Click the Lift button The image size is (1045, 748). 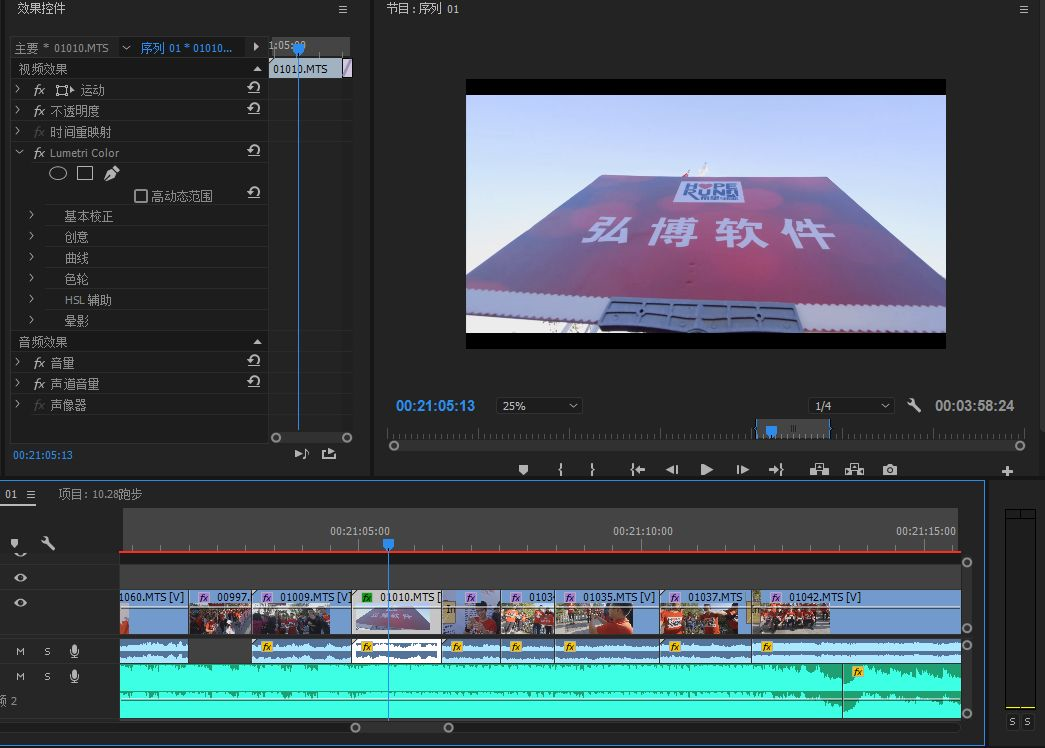[819, 470]
